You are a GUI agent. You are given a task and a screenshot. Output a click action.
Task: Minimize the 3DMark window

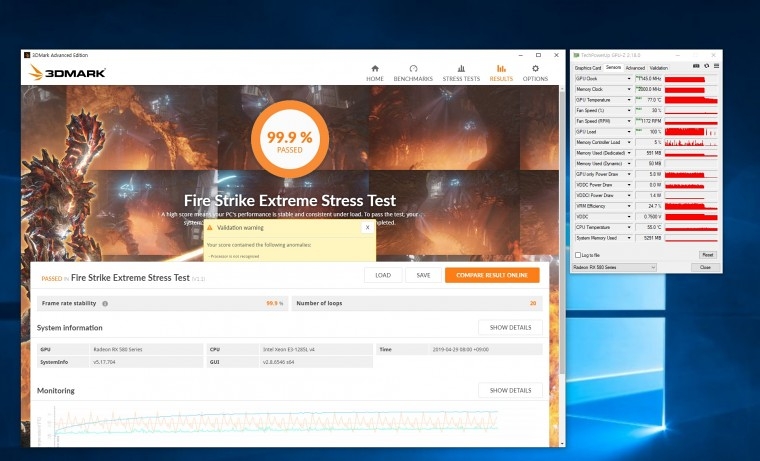(521, 55)
